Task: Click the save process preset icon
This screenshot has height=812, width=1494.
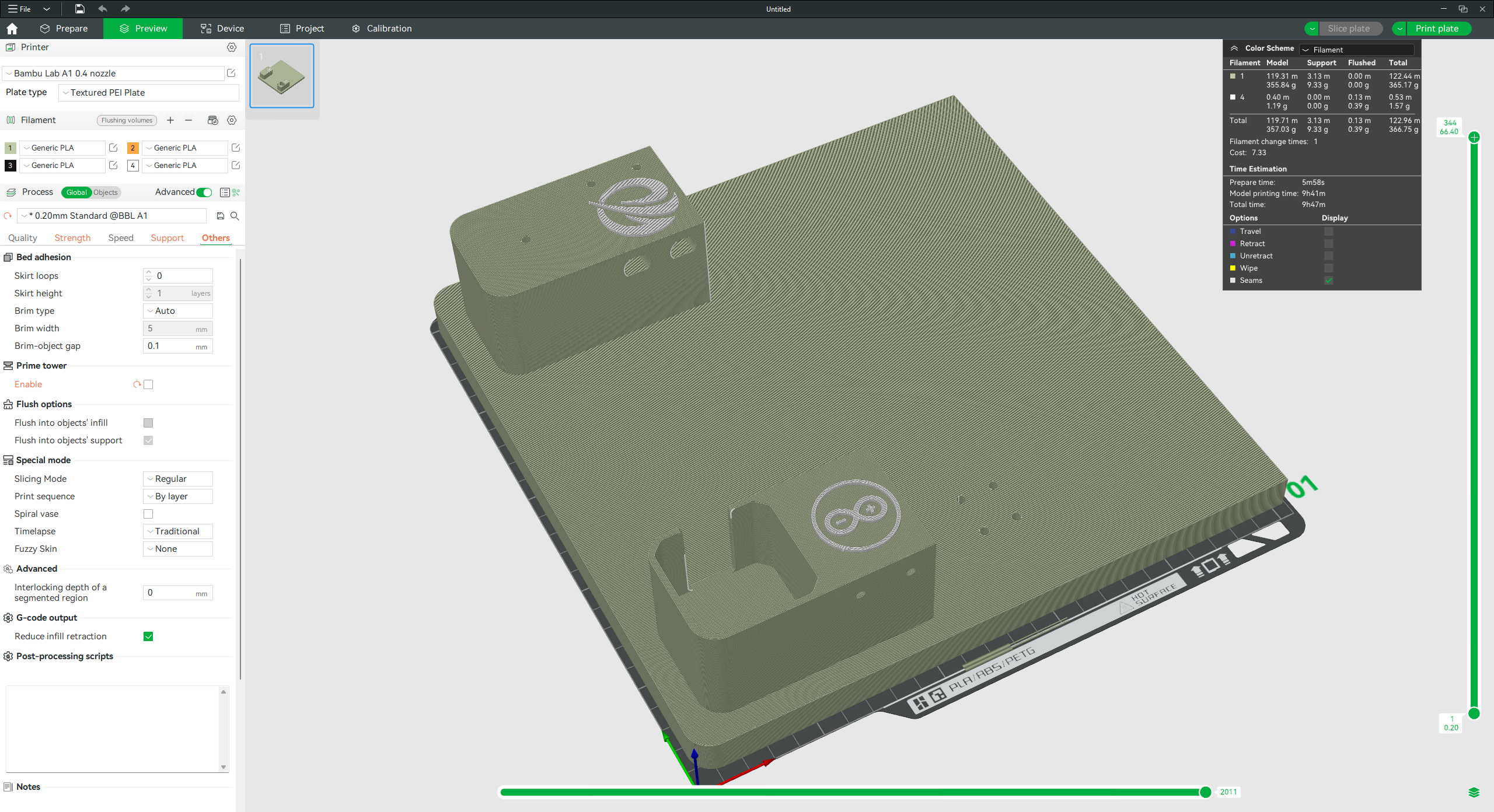Action: tap(221, 216)
